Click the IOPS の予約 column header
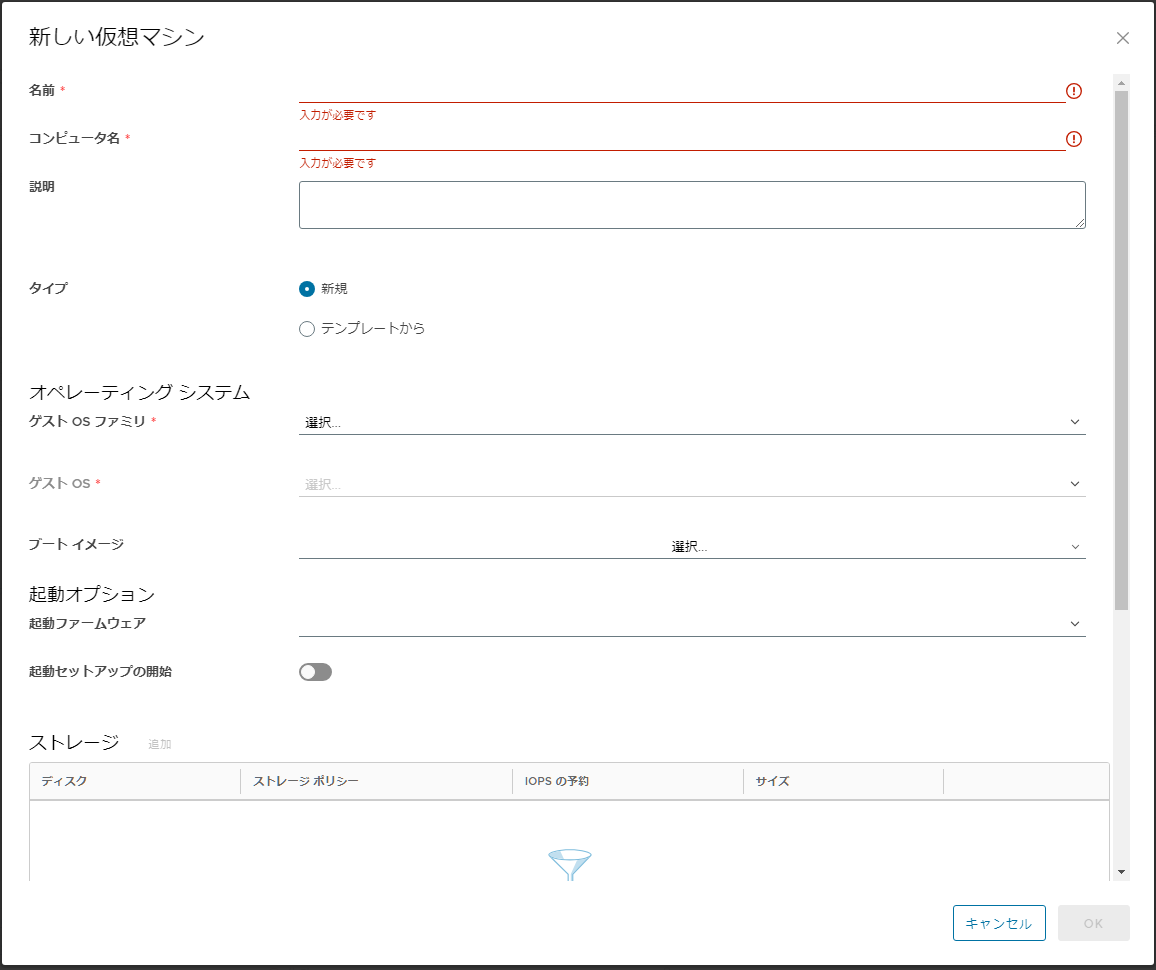 point(628,781)
